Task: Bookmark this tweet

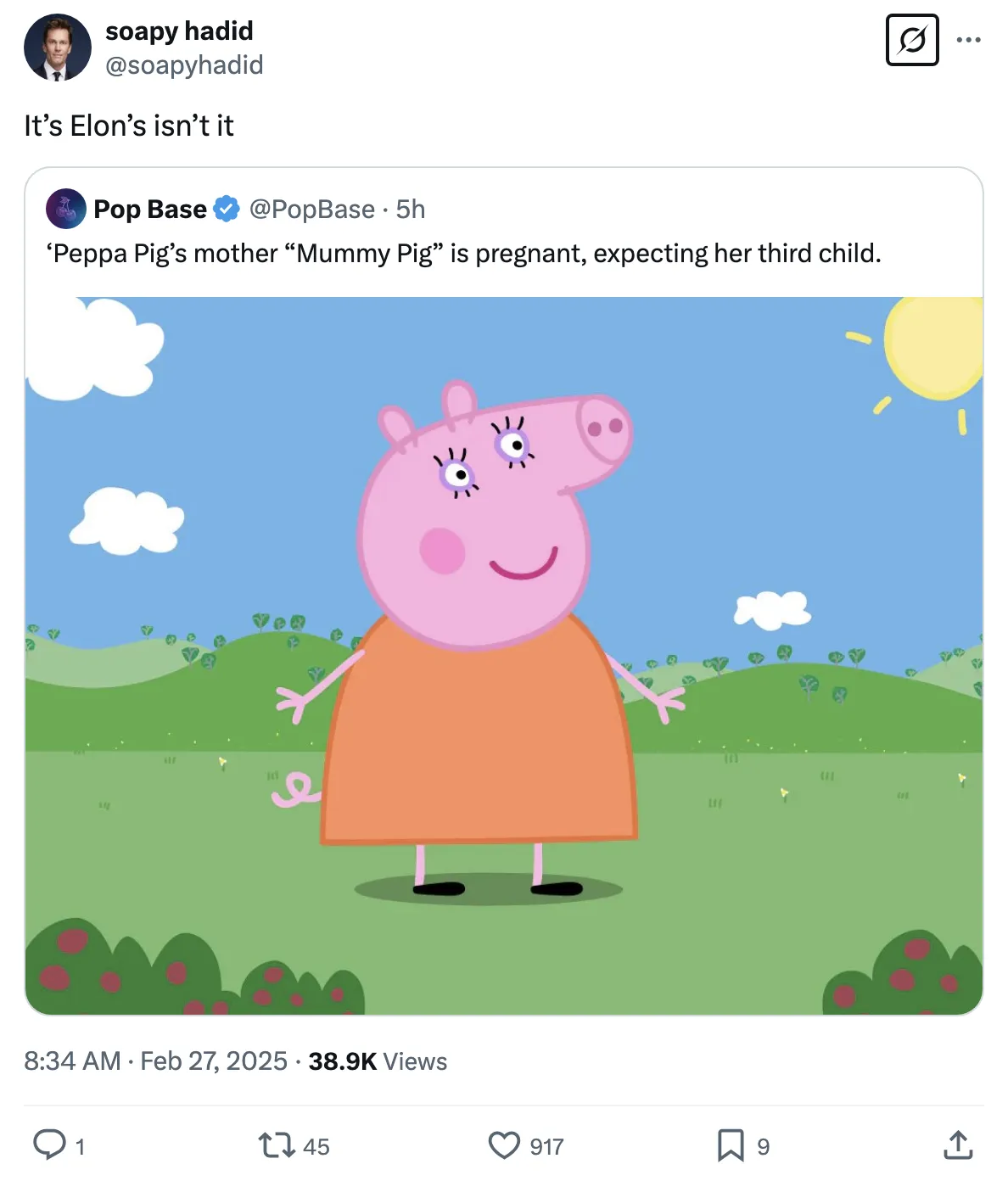Action: point(730,1145)
